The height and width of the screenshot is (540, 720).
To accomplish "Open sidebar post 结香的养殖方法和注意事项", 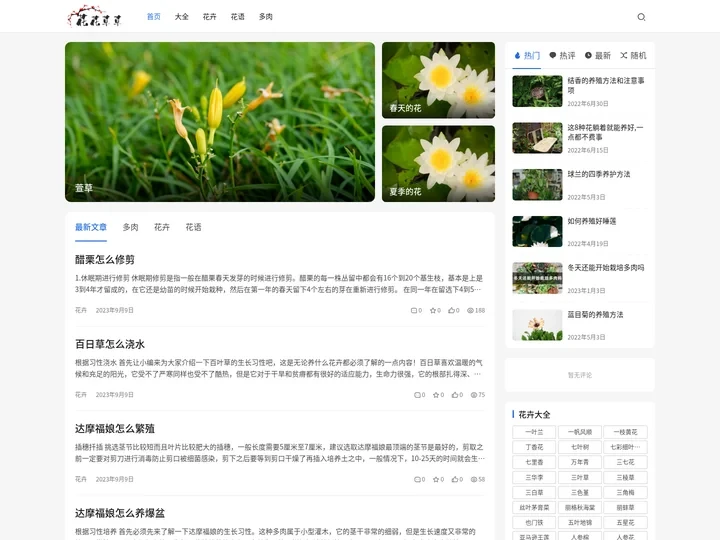I will tap(606, 85).
